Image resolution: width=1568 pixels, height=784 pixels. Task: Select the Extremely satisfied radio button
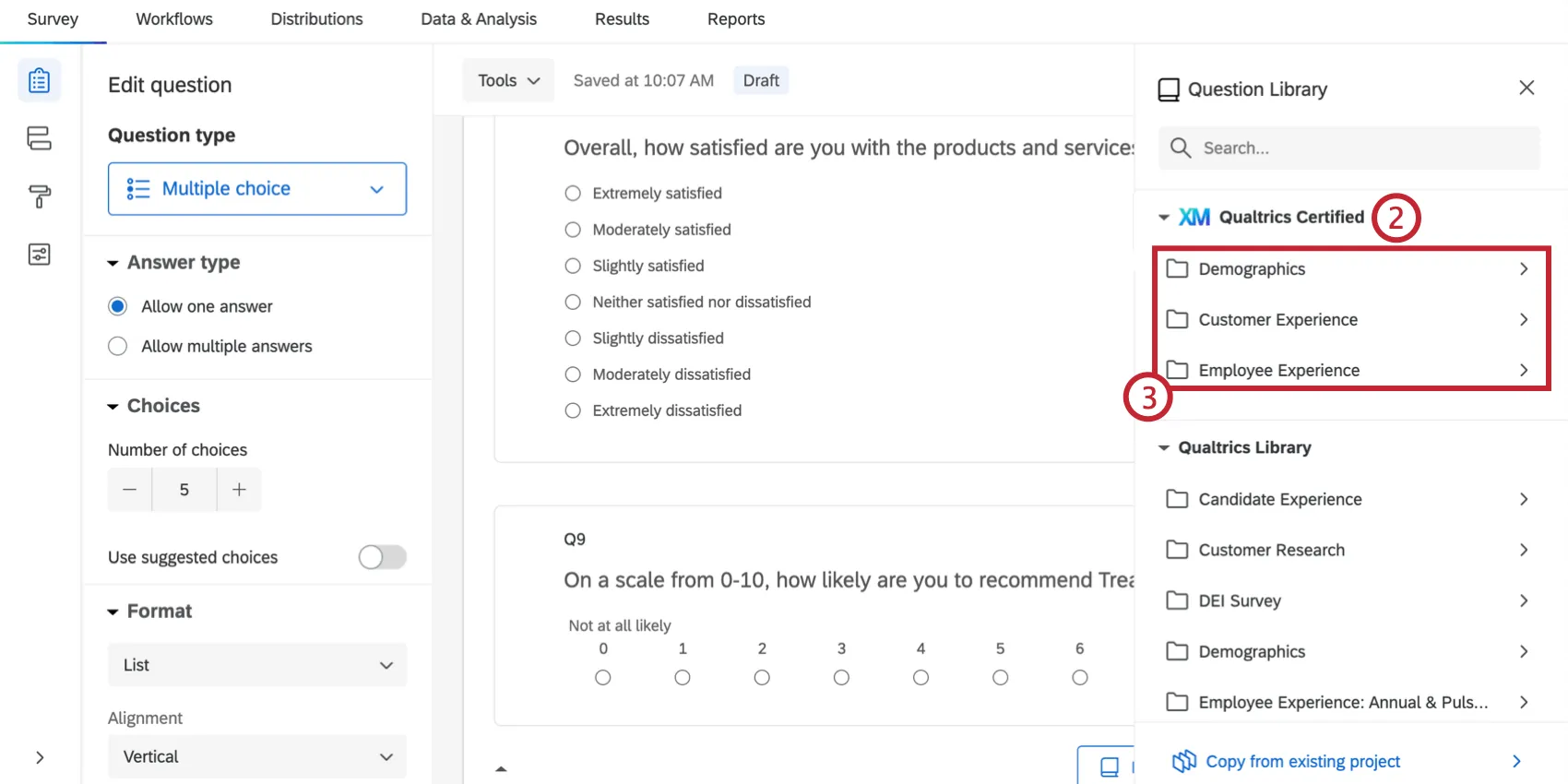point(573,194)
